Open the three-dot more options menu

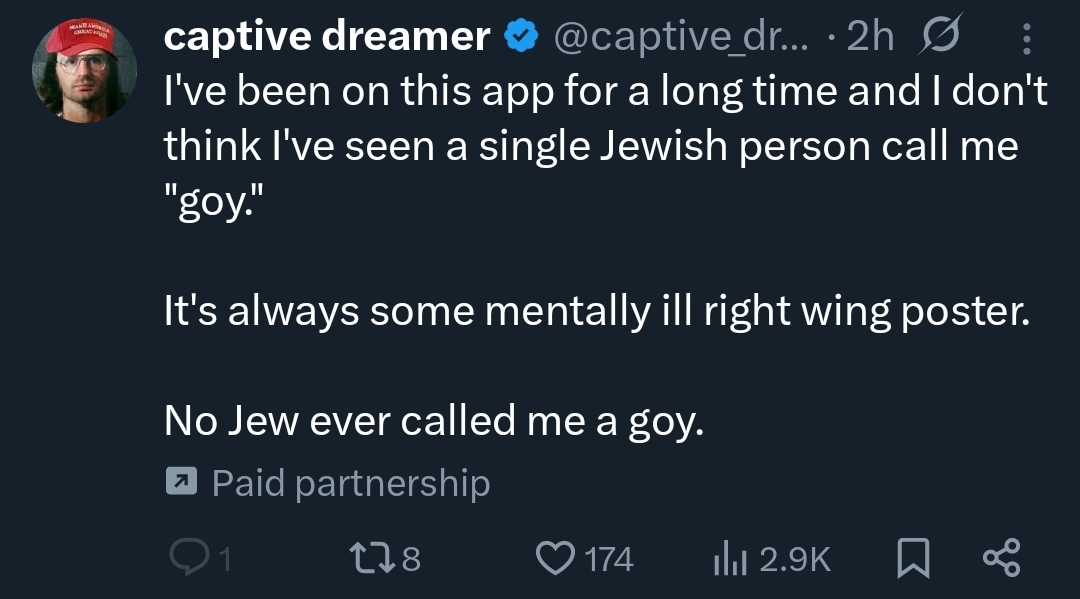(x=1026, y=38)
